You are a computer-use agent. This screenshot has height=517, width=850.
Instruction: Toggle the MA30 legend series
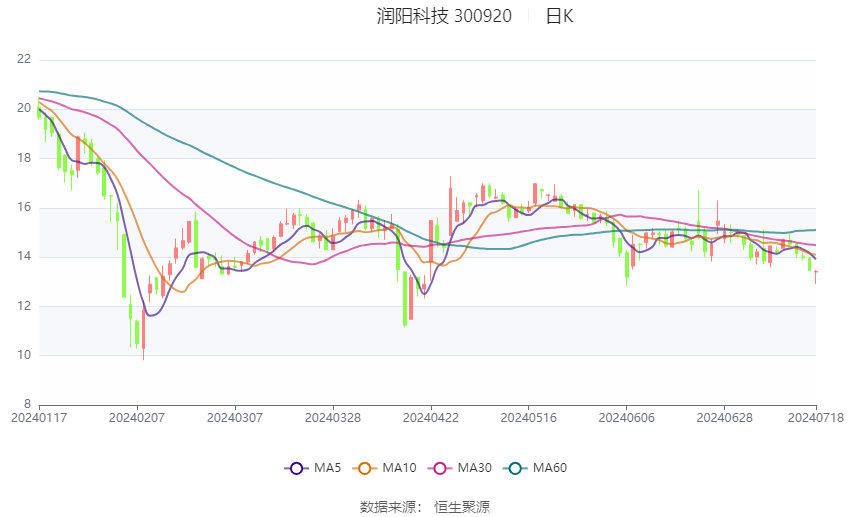(460, 468)
